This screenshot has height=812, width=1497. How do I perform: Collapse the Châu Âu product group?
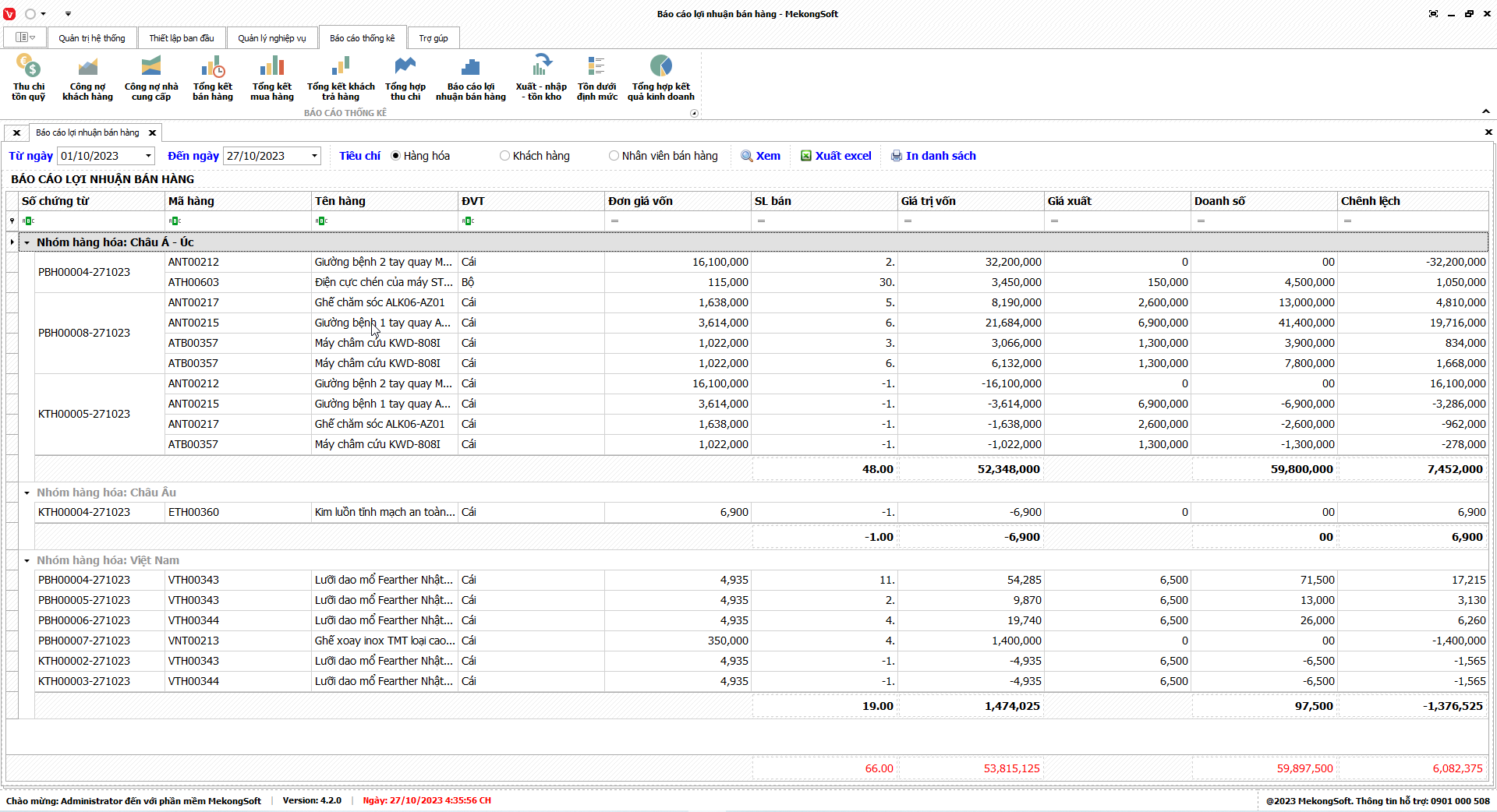tap(27, 493)
